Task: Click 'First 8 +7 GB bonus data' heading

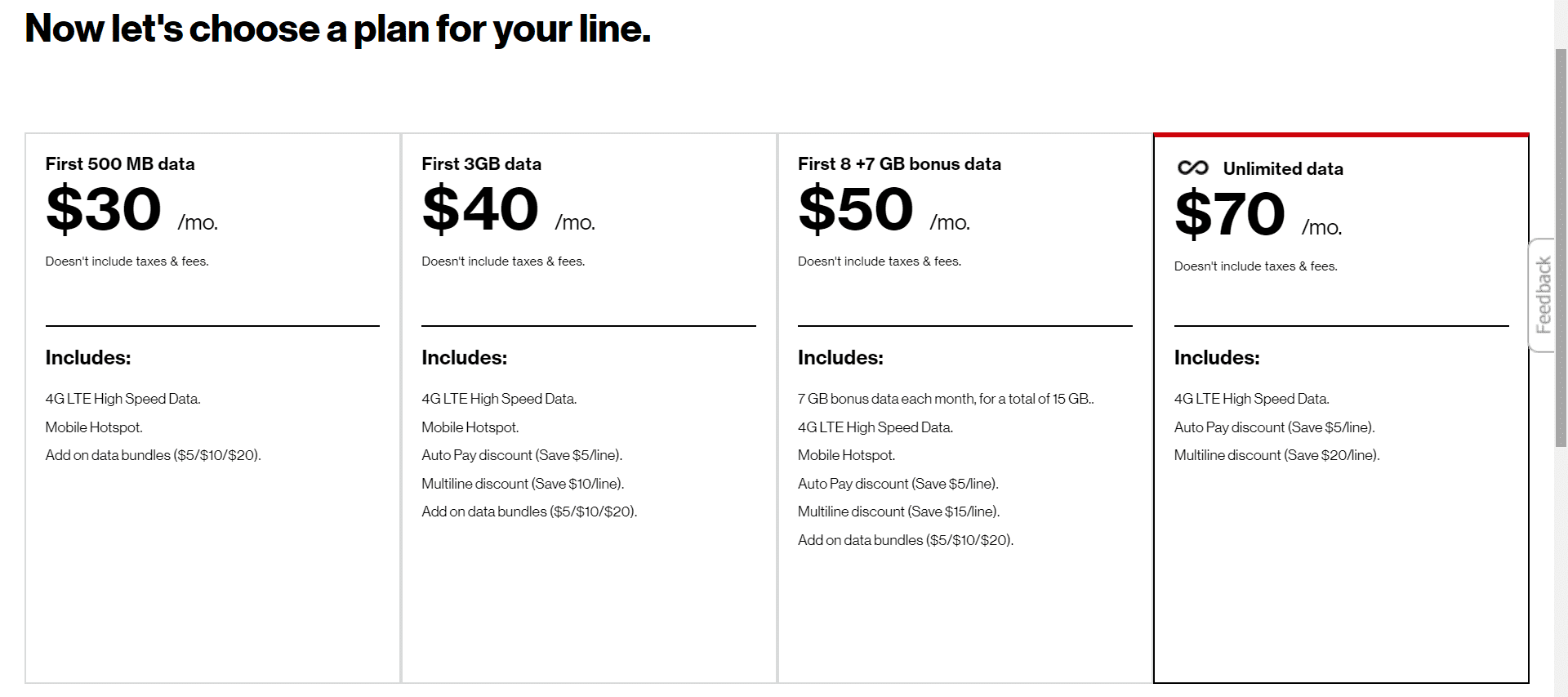Action: pos(899,163)
